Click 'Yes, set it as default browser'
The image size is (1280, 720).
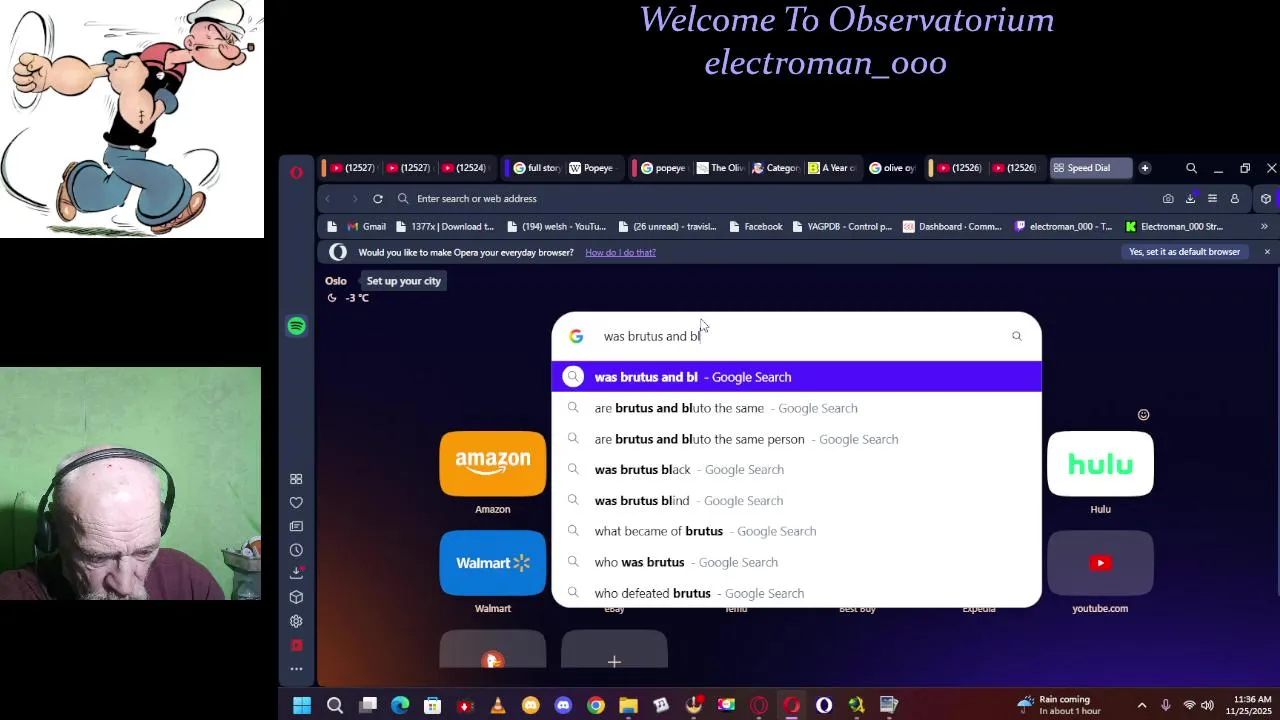(x=1184, y=252)
